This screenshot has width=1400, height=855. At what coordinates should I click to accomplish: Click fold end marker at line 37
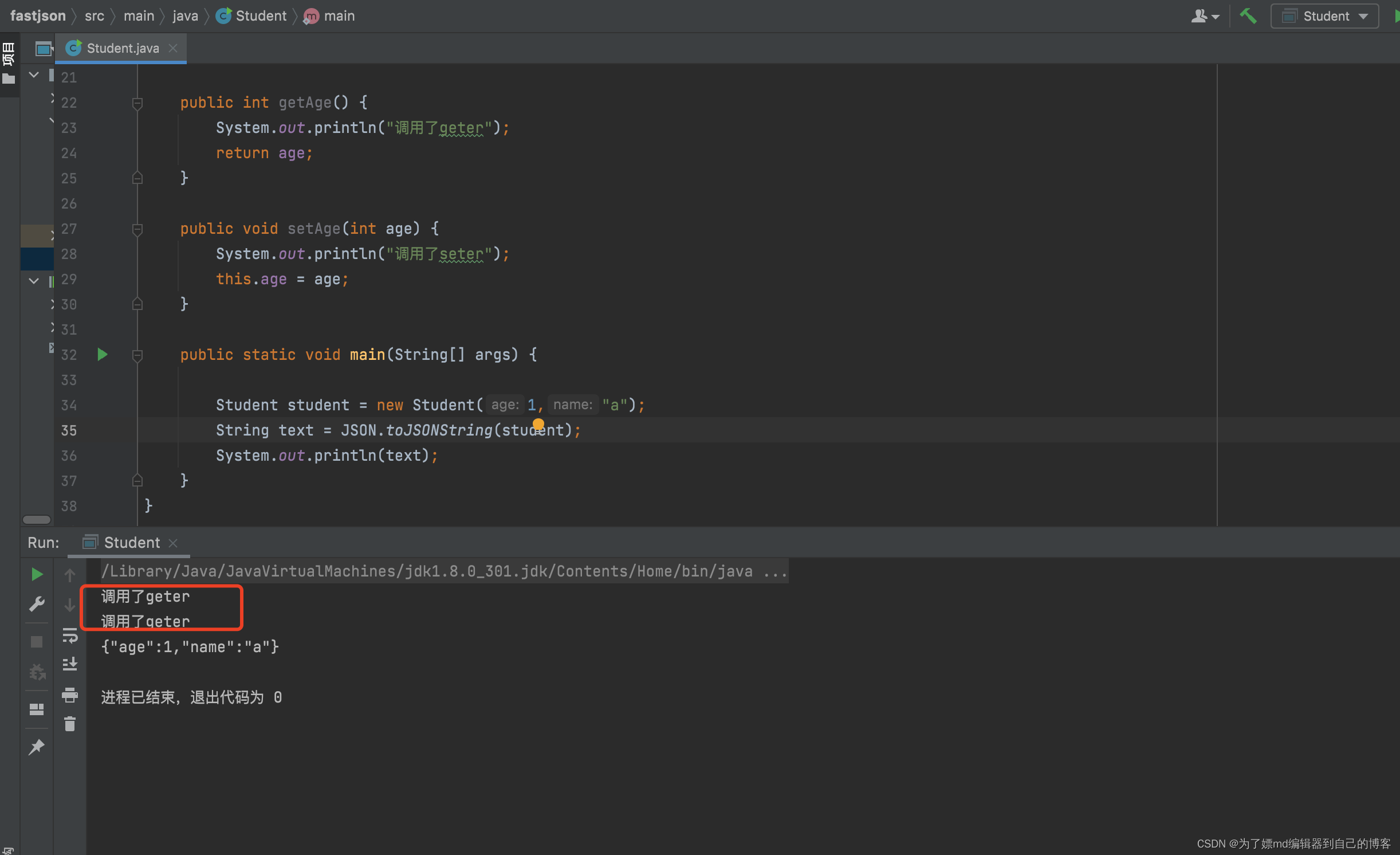click(x=137, y=480)
